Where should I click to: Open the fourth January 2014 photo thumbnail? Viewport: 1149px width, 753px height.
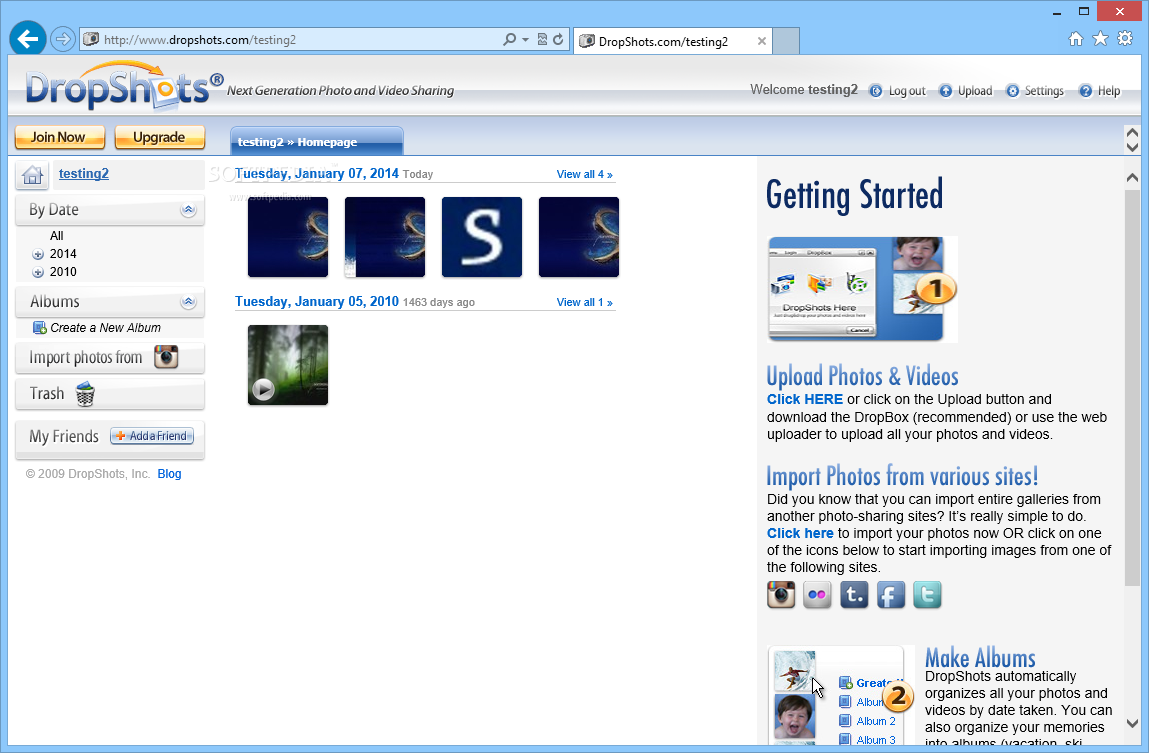pyautogui.click(x=579, y=237)
